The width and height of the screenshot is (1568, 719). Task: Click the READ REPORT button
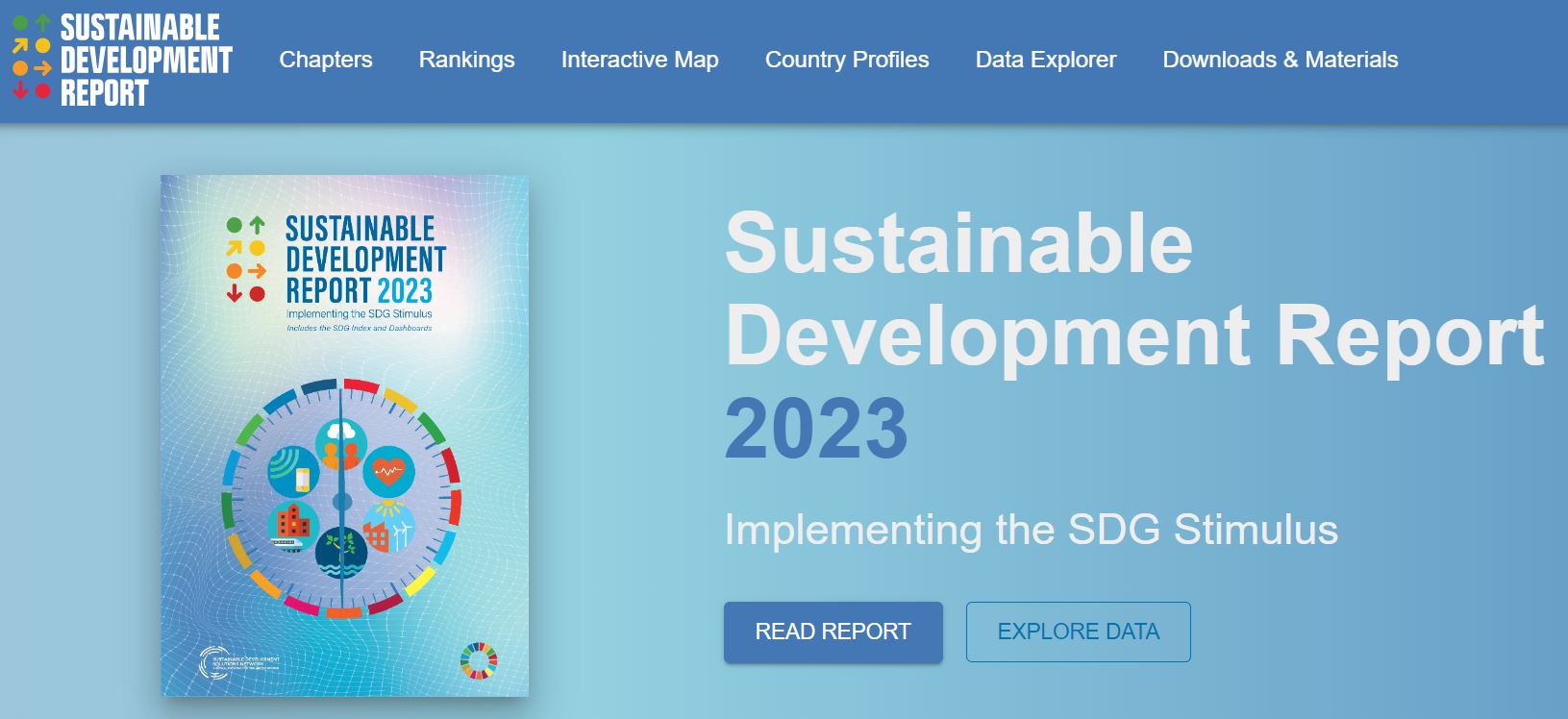834,632
